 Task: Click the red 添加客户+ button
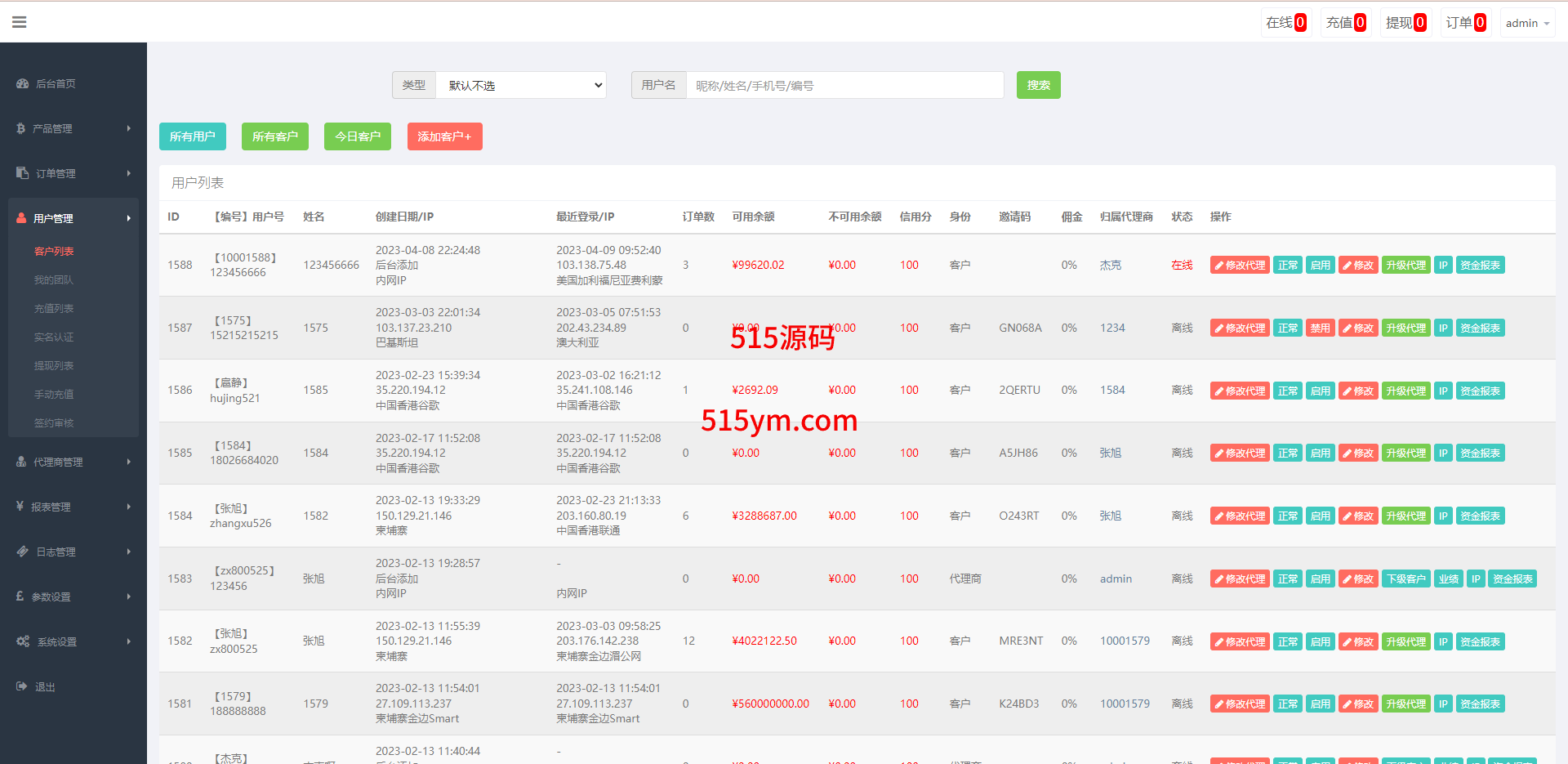pos(444,136)
